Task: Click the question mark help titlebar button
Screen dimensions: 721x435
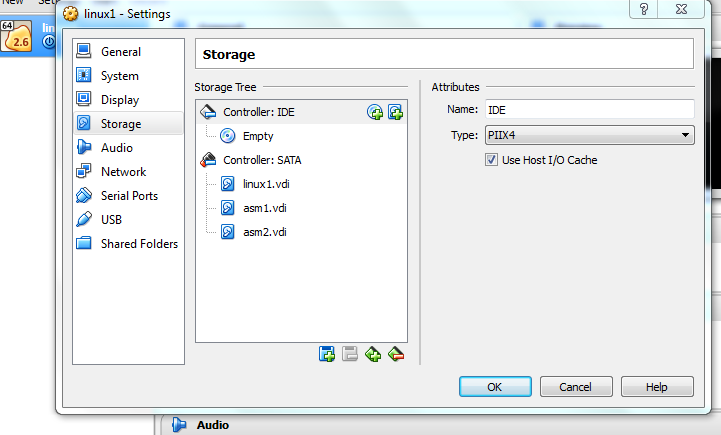Action: pyautogui.click(x=644, y=9)
